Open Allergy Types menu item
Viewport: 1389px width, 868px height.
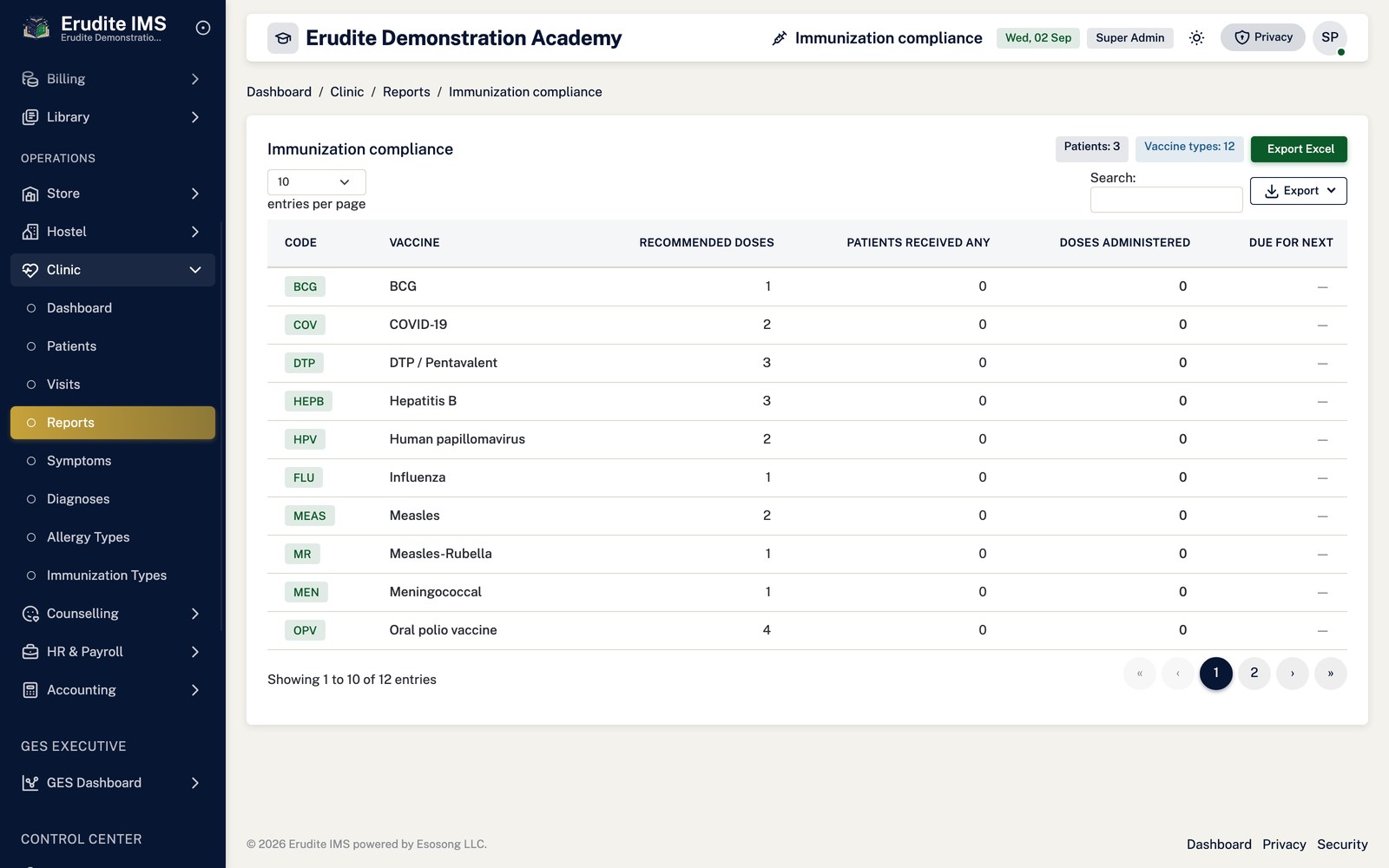point(113,537)
